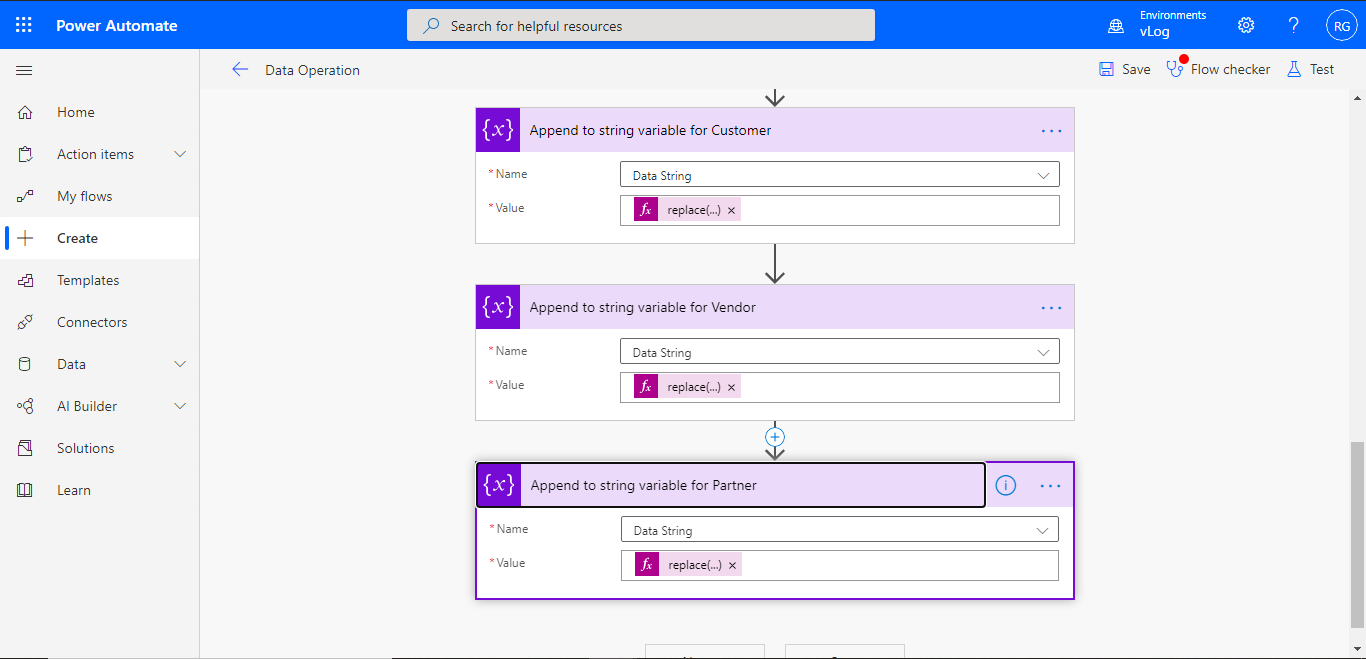This screenshot has height=659, width=1366.
Task: Click the Data Operation flow title
Action: [312, 70]
